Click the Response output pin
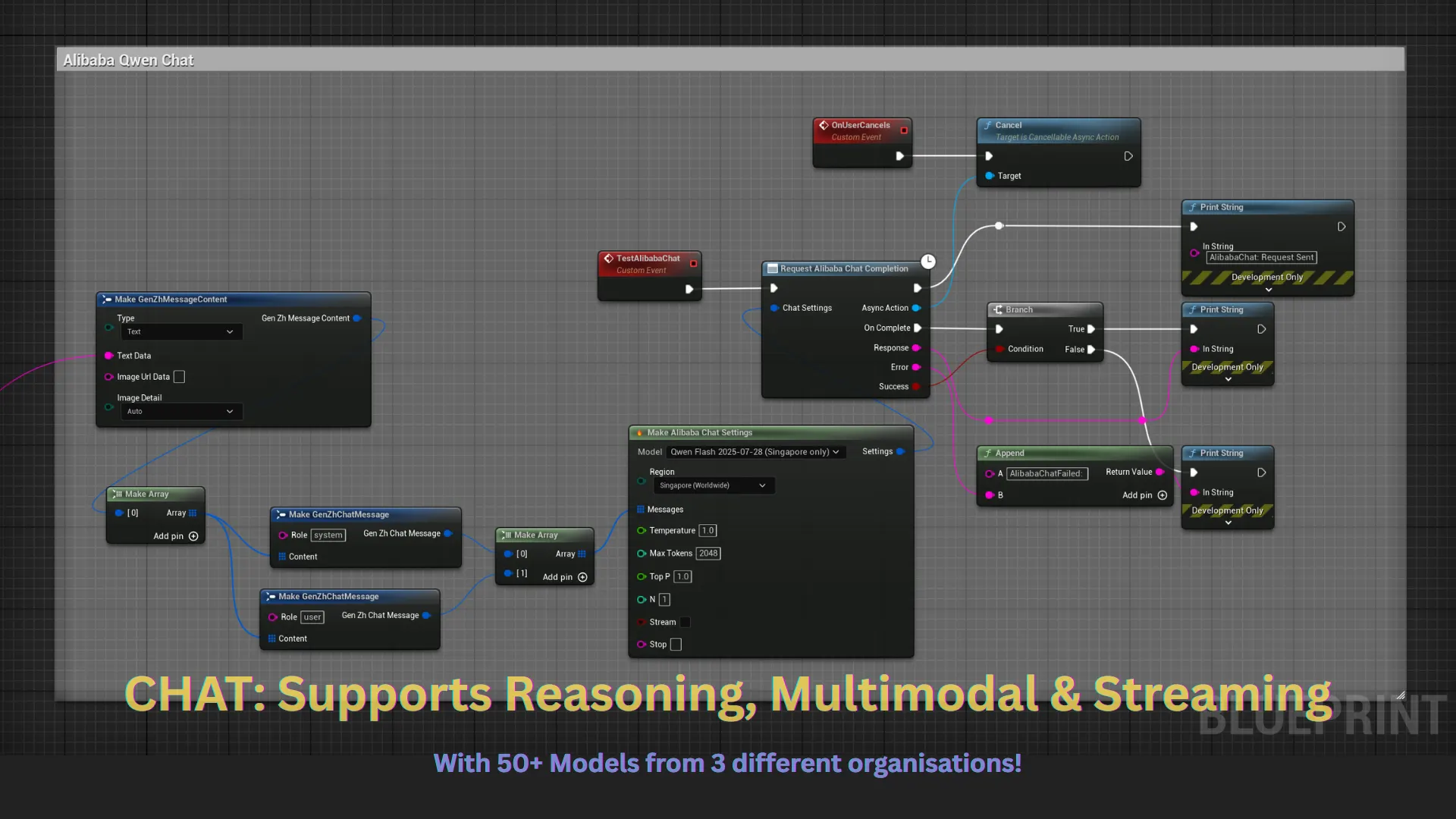 coord(916,348)
